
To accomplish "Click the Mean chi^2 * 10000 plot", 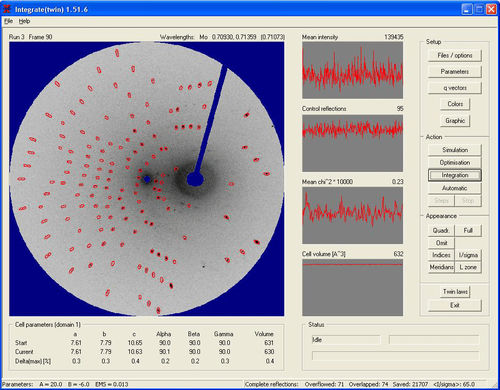I will [x=352, y=215].
